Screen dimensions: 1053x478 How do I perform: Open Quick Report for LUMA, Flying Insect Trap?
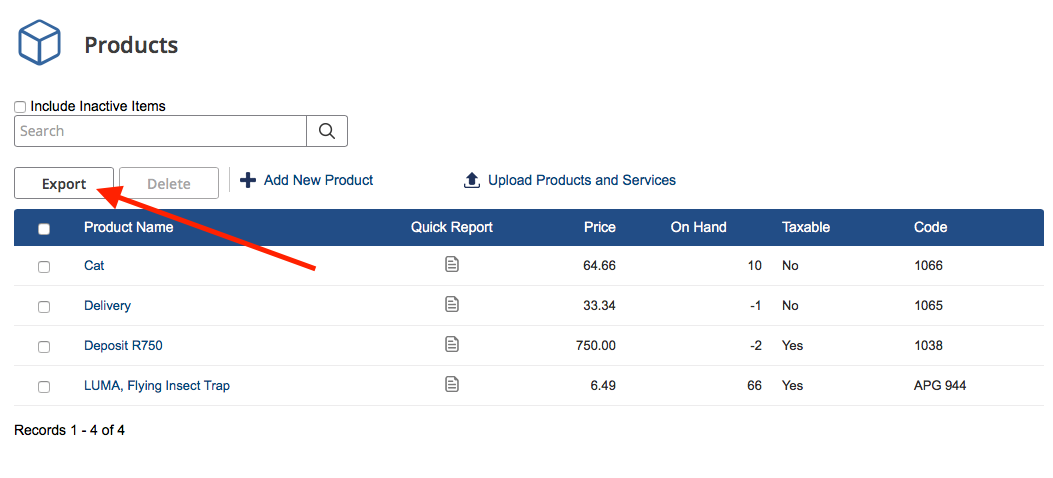tap(452, 384)
